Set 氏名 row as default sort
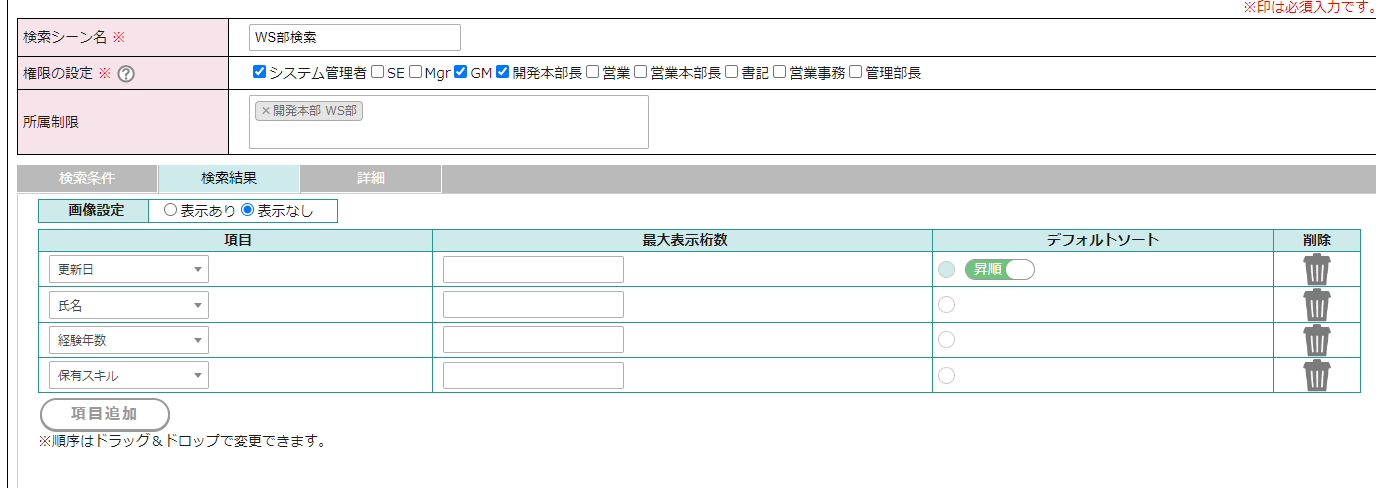Image resolution: width=1376 pixels, height=488 pixels. (946, 305)
